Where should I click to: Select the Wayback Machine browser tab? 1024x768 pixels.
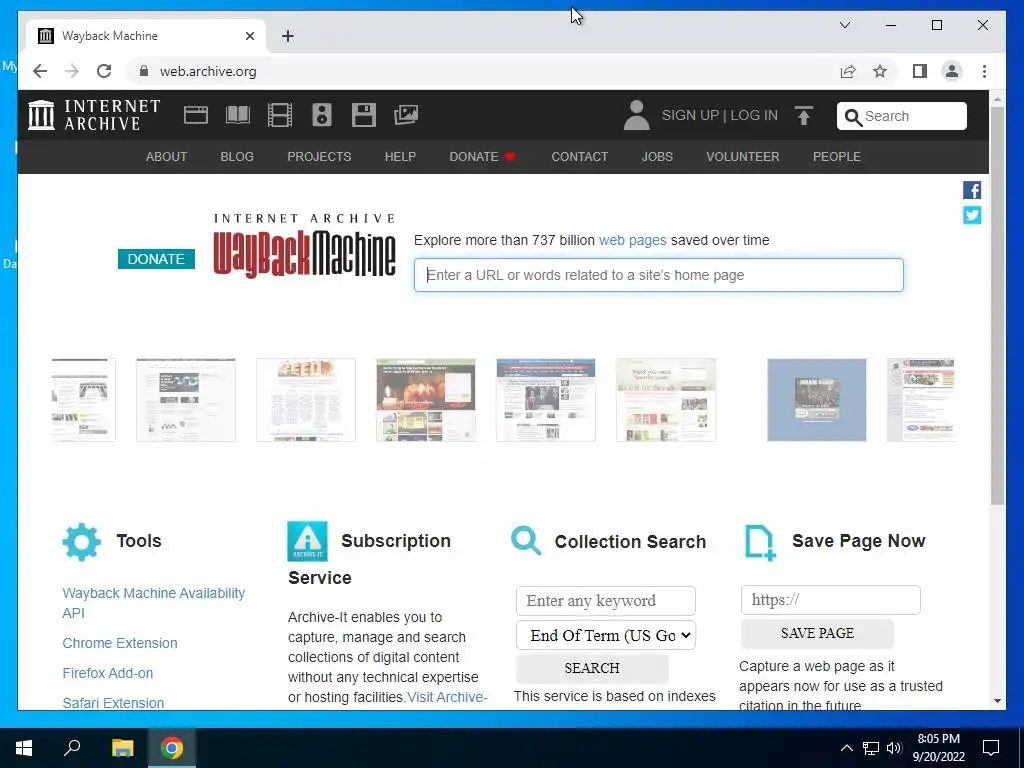pos(146,36)
